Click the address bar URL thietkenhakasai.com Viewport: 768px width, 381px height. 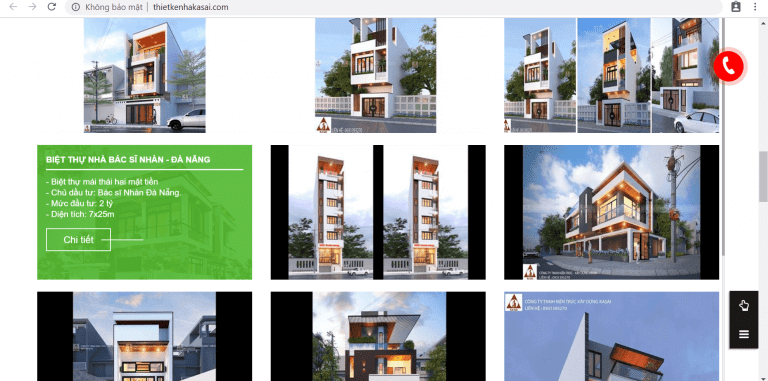click(x=191, y=7)
